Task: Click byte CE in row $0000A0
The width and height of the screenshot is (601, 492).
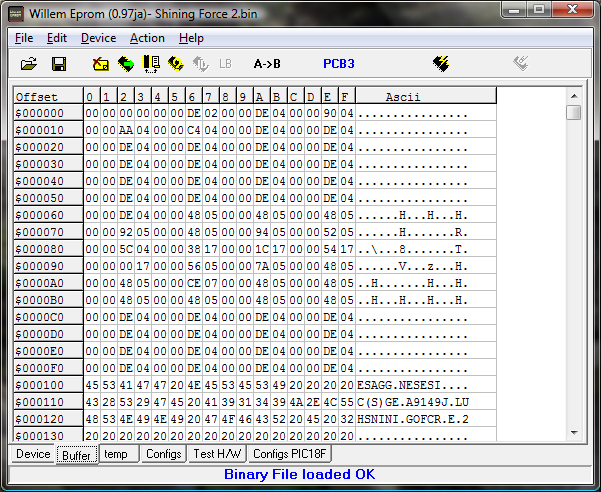Action: [x=194, y=283]
